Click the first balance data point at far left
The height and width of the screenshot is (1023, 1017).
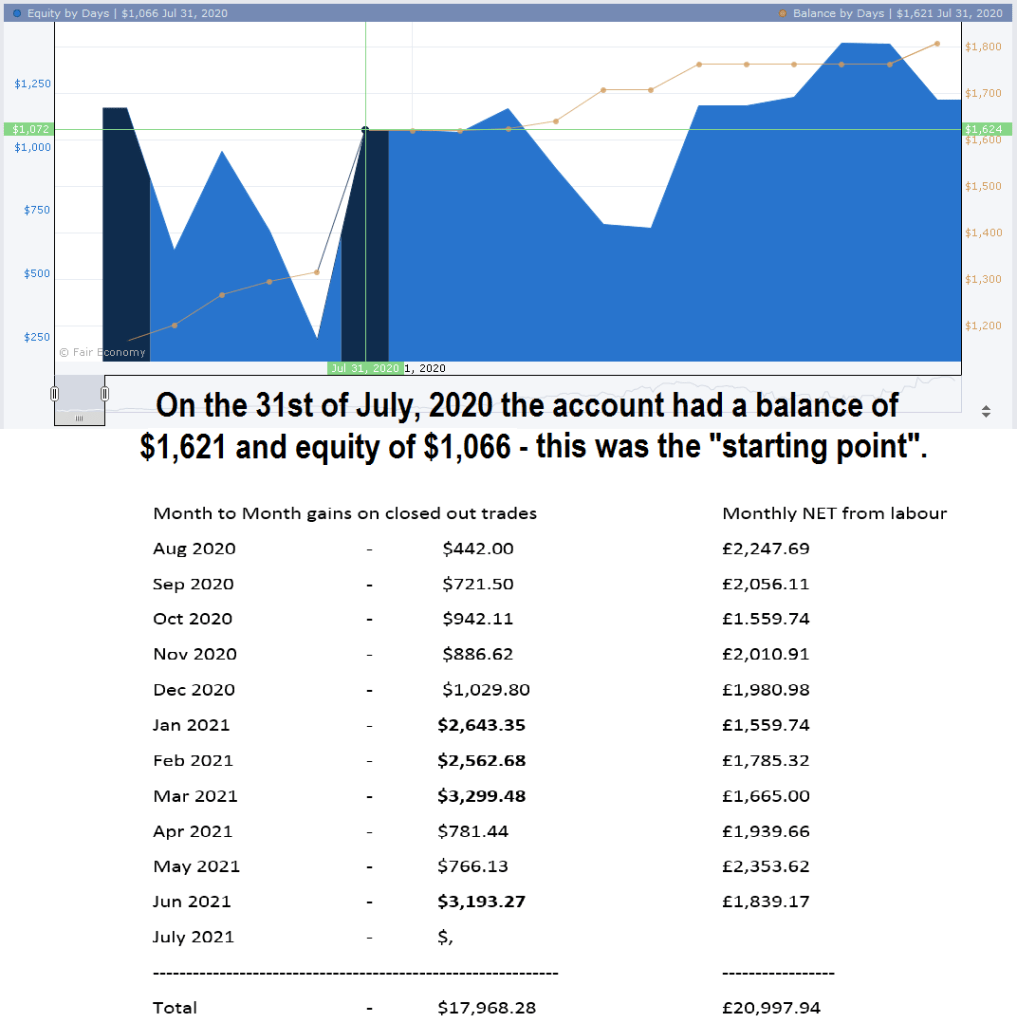pos(128,342)
